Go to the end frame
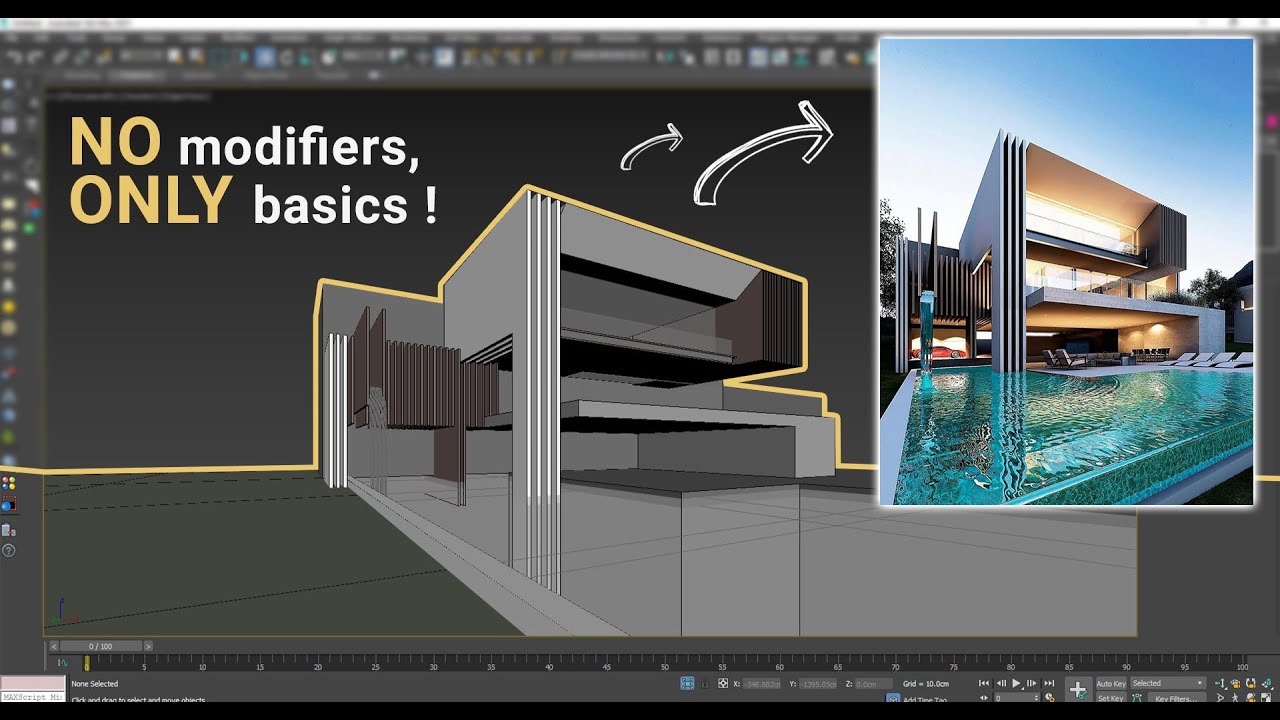 1049,683
